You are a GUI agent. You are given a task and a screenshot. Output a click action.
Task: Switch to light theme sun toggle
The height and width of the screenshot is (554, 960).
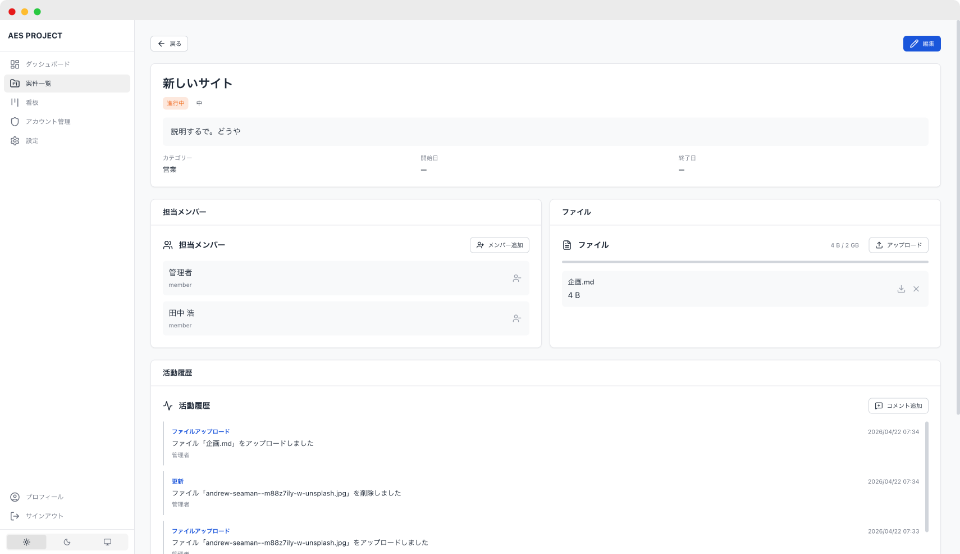[x=26, y=542]
